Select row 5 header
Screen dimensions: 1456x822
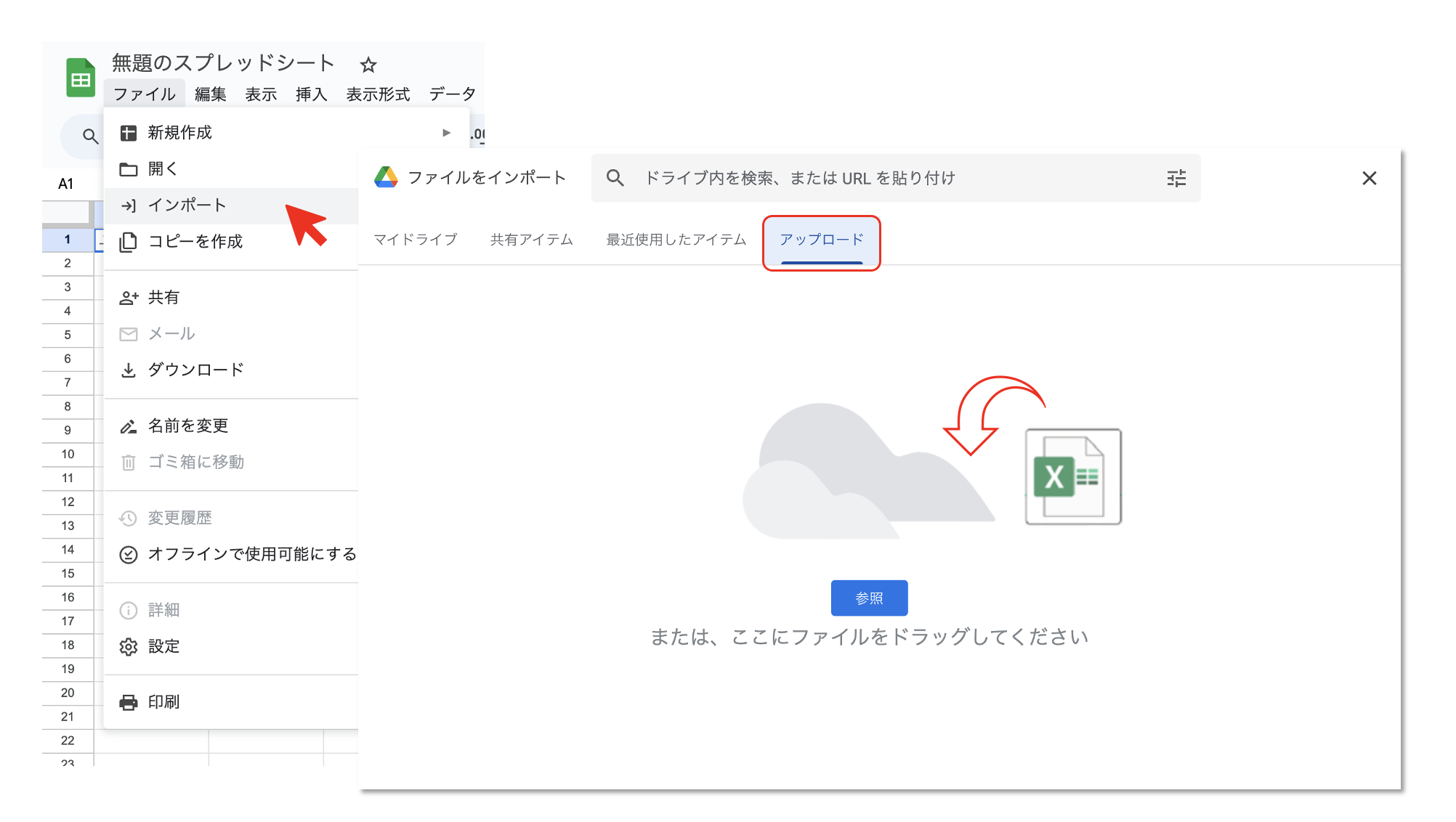[68, 335]
